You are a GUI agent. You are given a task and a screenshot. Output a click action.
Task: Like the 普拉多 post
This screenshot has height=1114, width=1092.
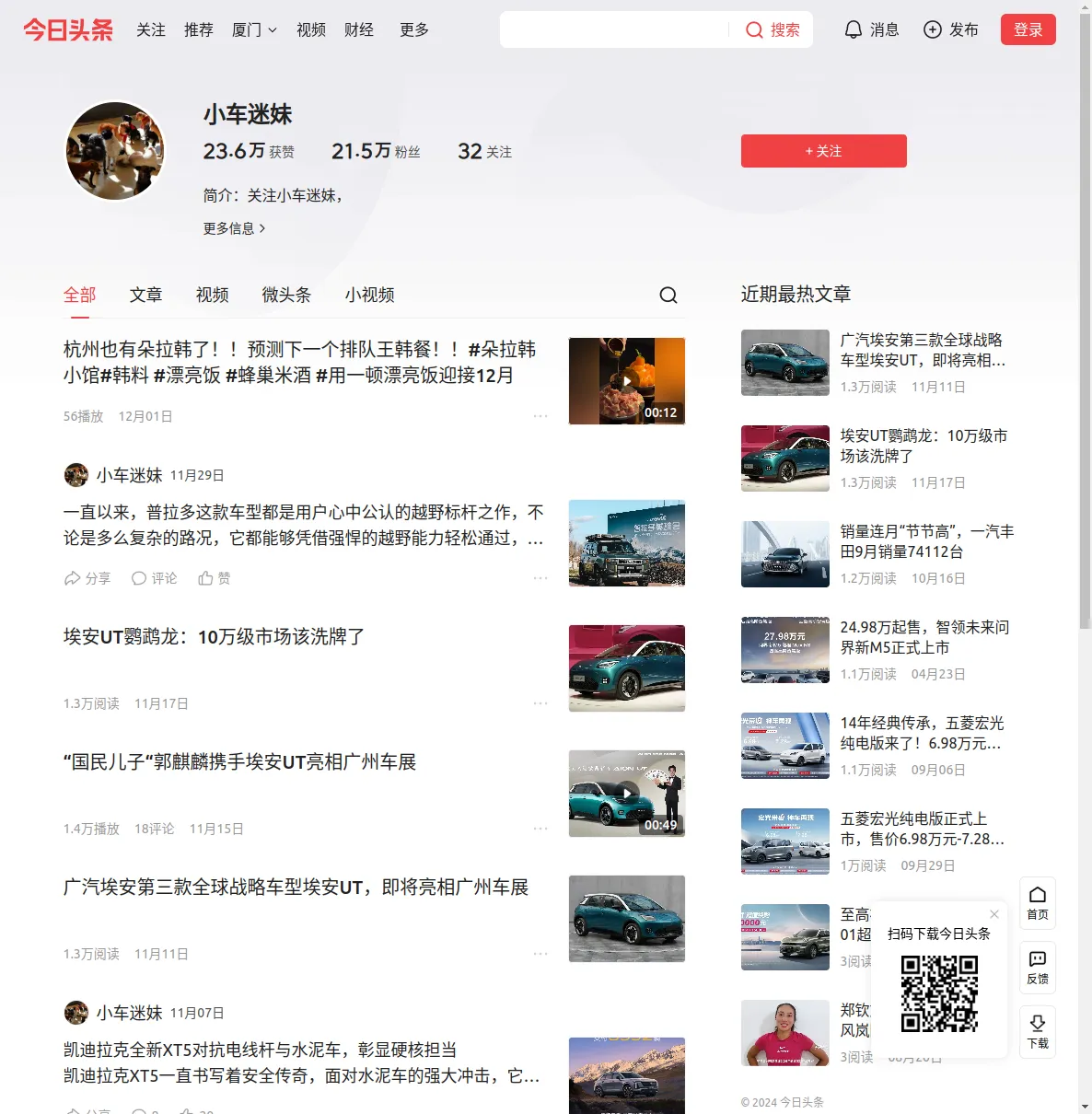pyautogui.click(x=215, y=578)
